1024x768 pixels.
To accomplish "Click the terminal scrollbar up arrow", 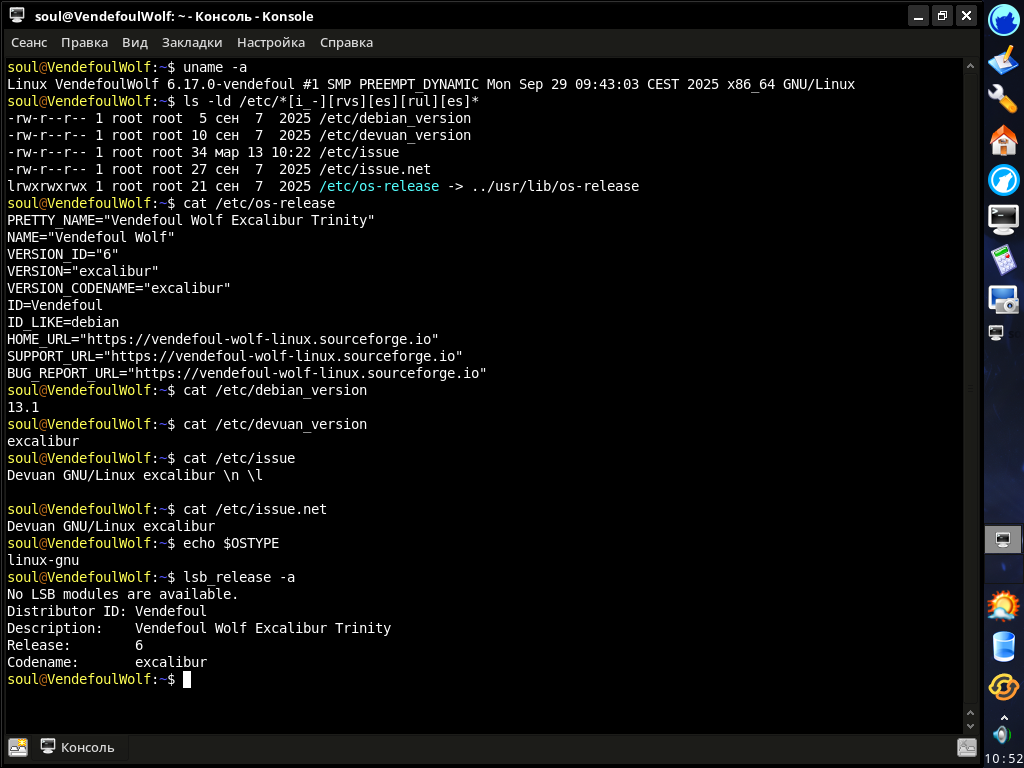I will [x=969, y=66].
